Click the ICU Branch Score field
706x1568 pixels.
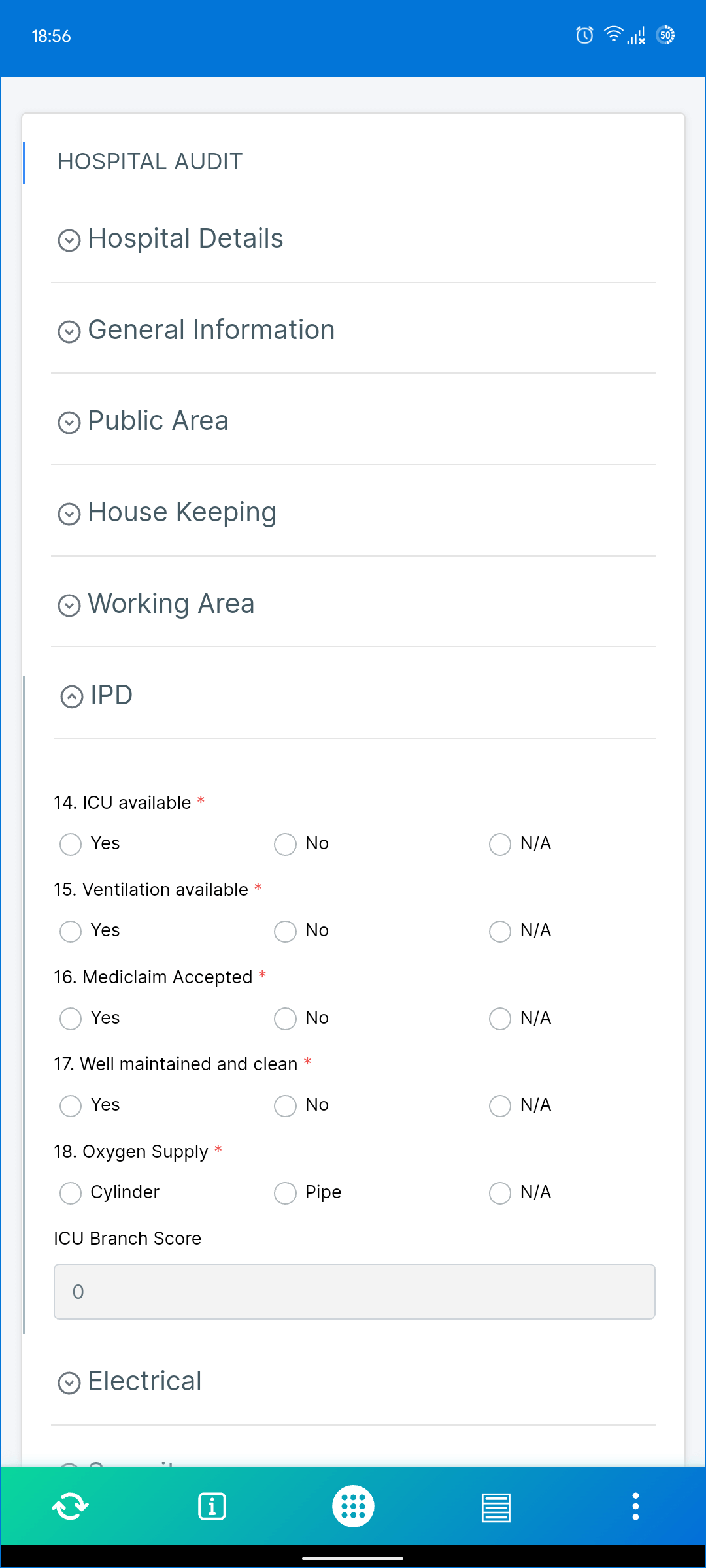click(353, 1292)
